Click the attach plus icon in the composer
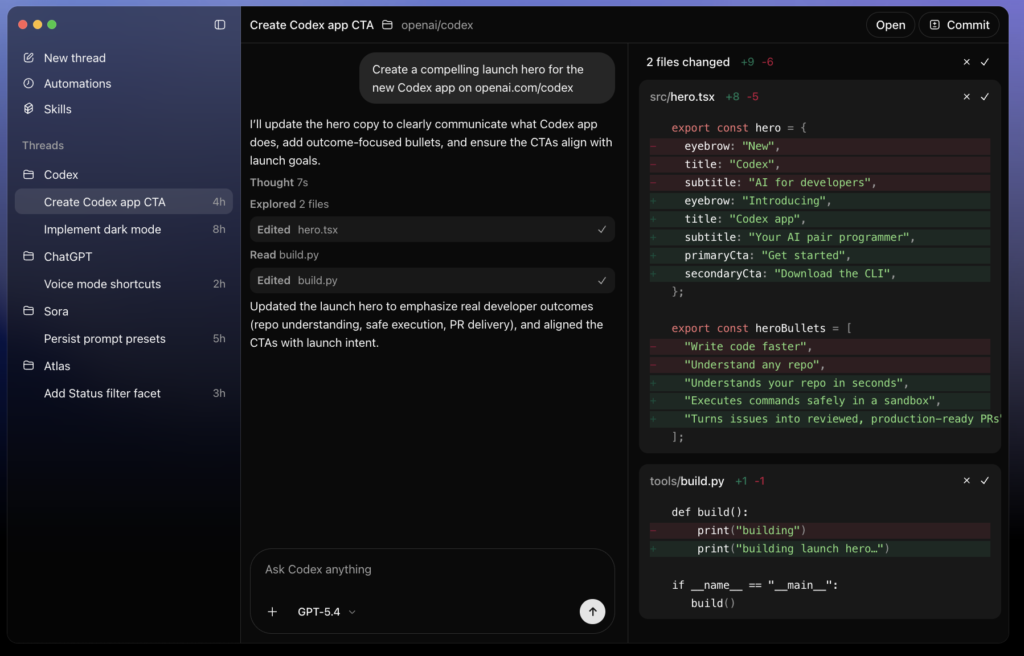 coord(272,611)
